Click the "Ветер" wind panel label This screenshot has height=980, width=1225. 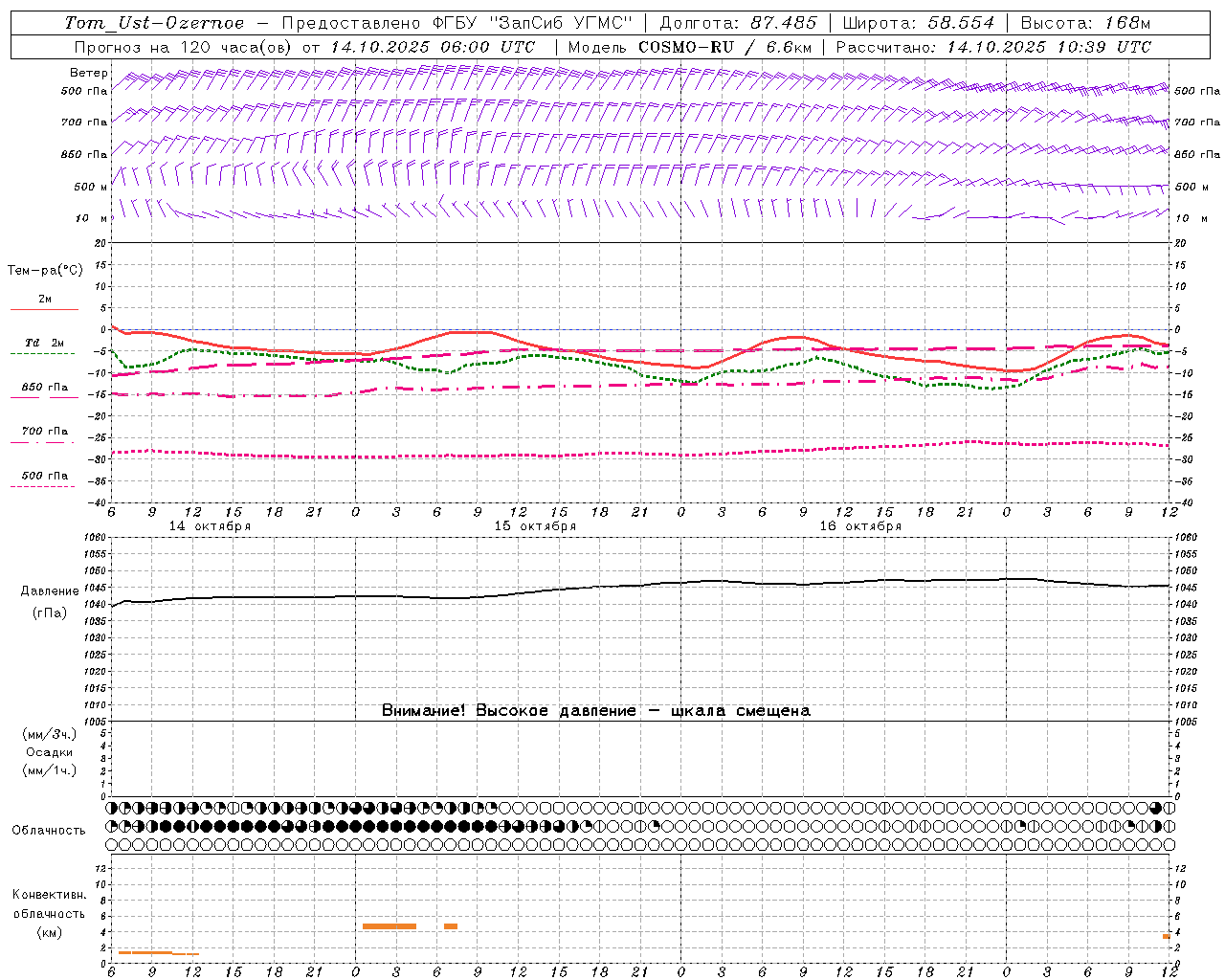88,73
